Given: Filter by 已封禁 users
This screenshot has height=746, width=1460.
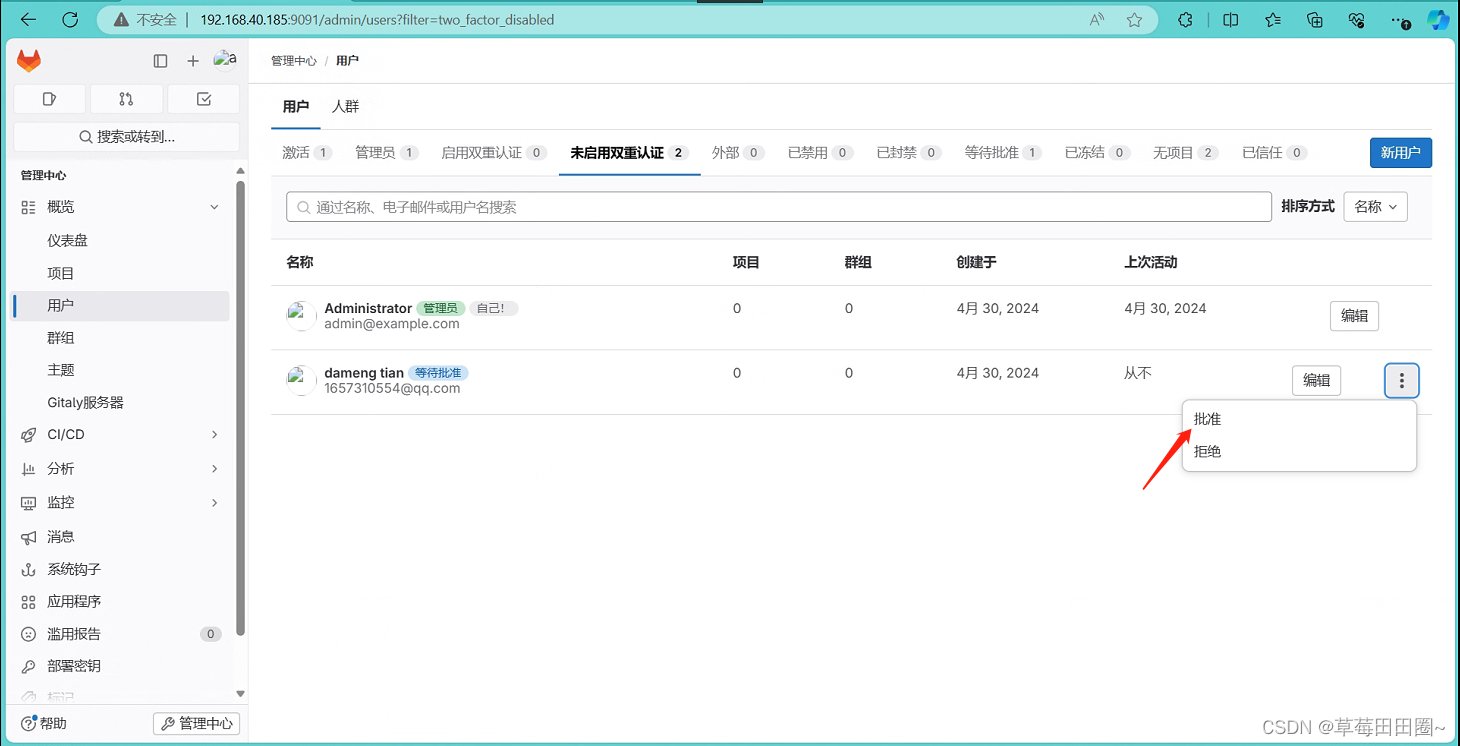Looking at the screenshot, I should pos(909,153).
